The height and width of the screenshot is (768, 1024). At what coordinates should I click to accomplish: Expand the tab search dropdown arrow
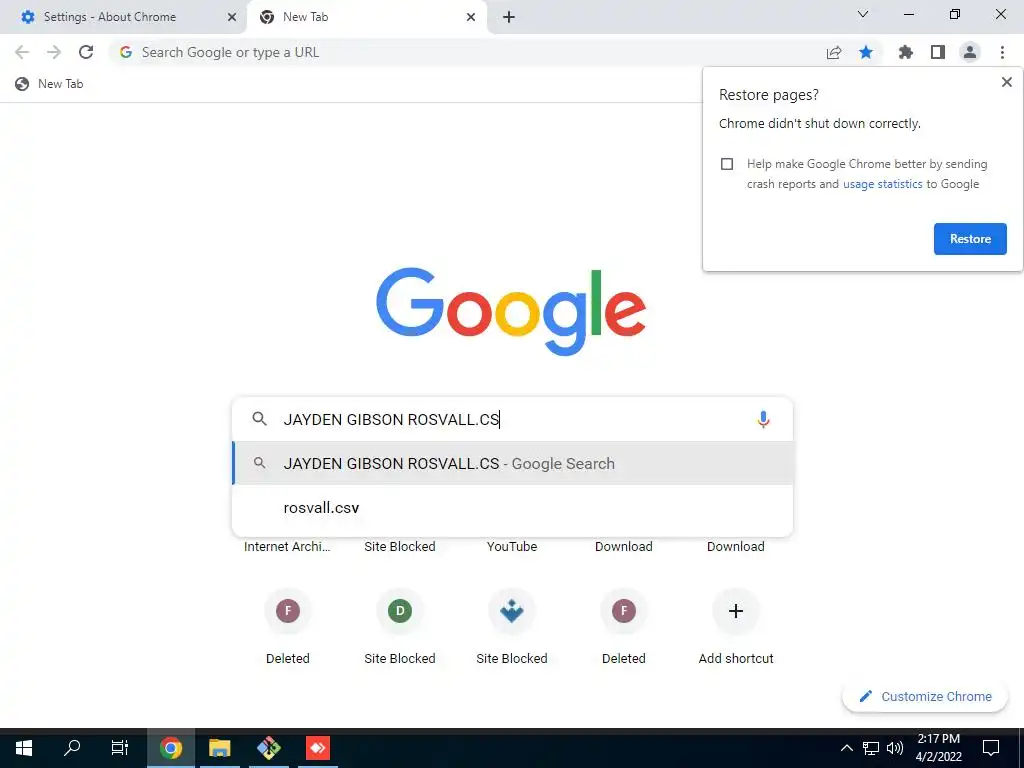point(863,14)
